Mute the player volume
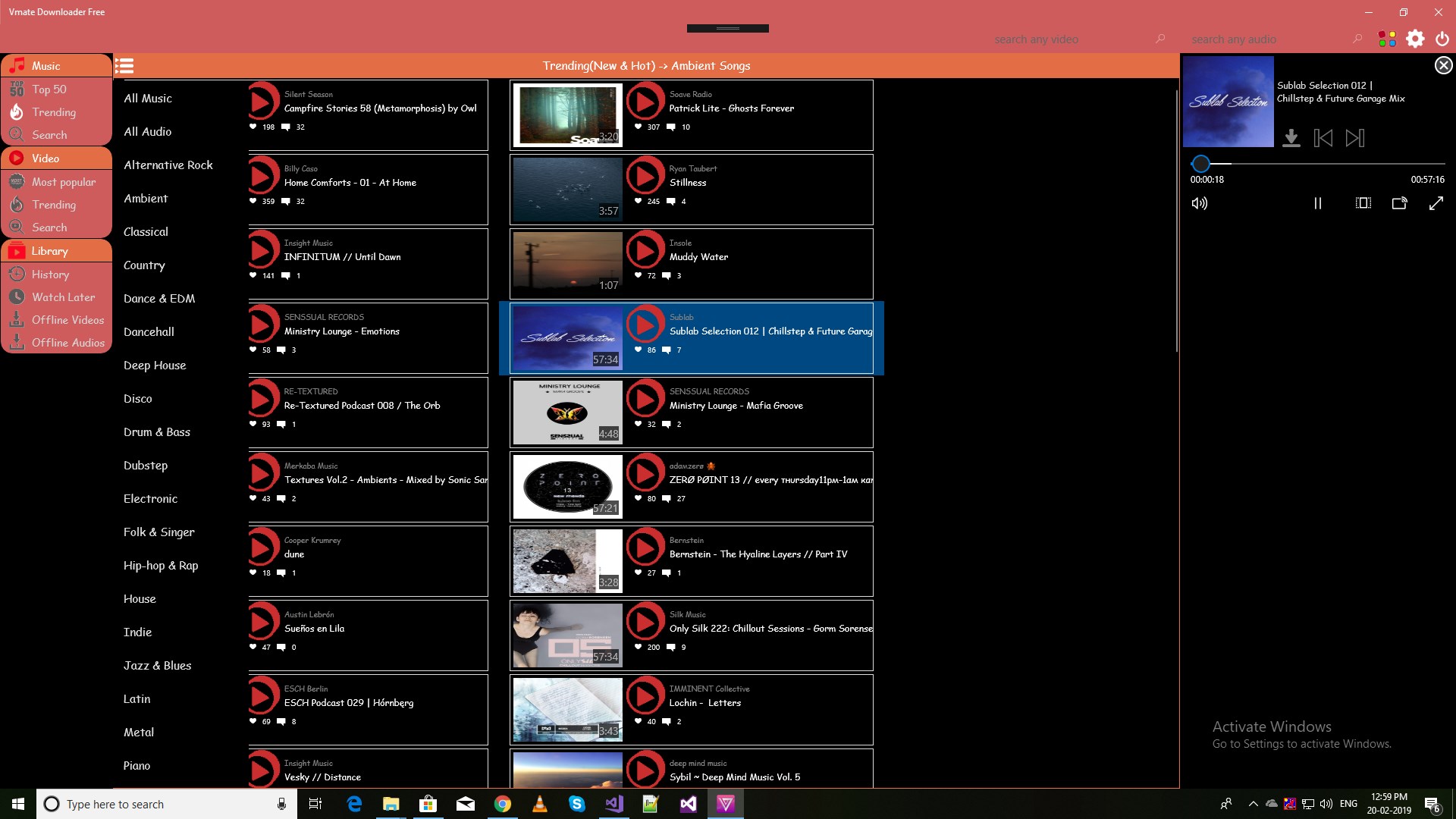The height and width of the screenshot is (819, 1456). [x=1199, y=203]
